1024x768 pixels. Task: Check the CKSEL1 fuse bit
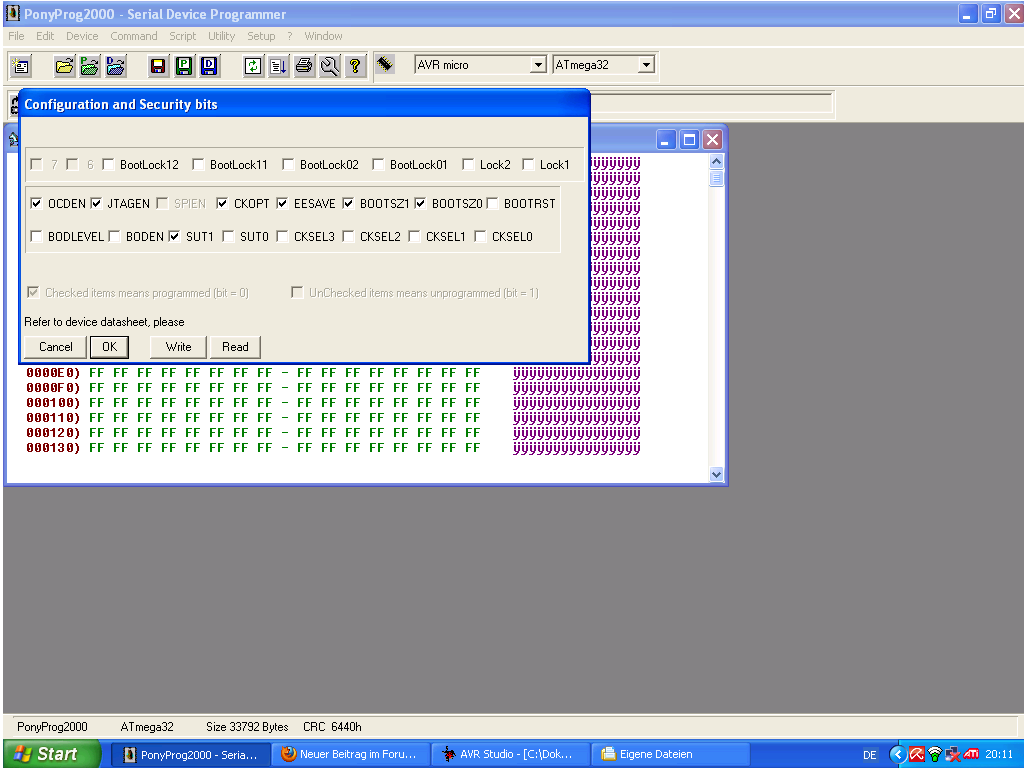click(415, 236)
